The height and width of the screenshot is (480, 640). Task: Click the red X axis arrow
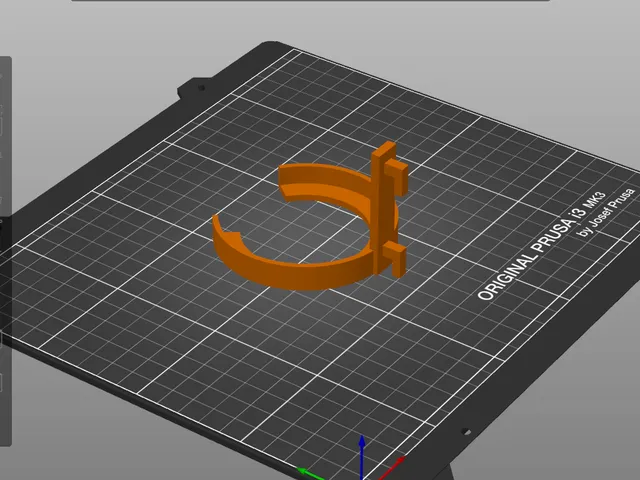[391, 469]
